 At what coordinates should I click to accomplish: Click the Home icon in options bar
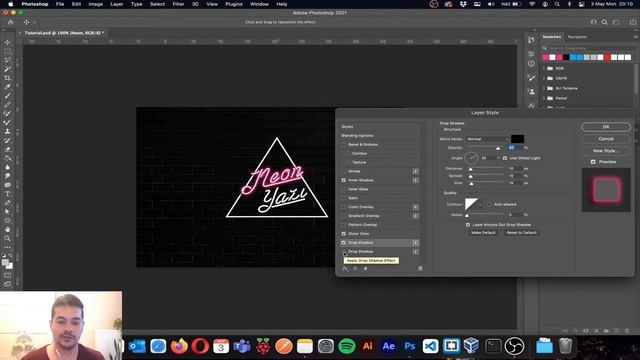pyautogui.click(x=11, y=22)
